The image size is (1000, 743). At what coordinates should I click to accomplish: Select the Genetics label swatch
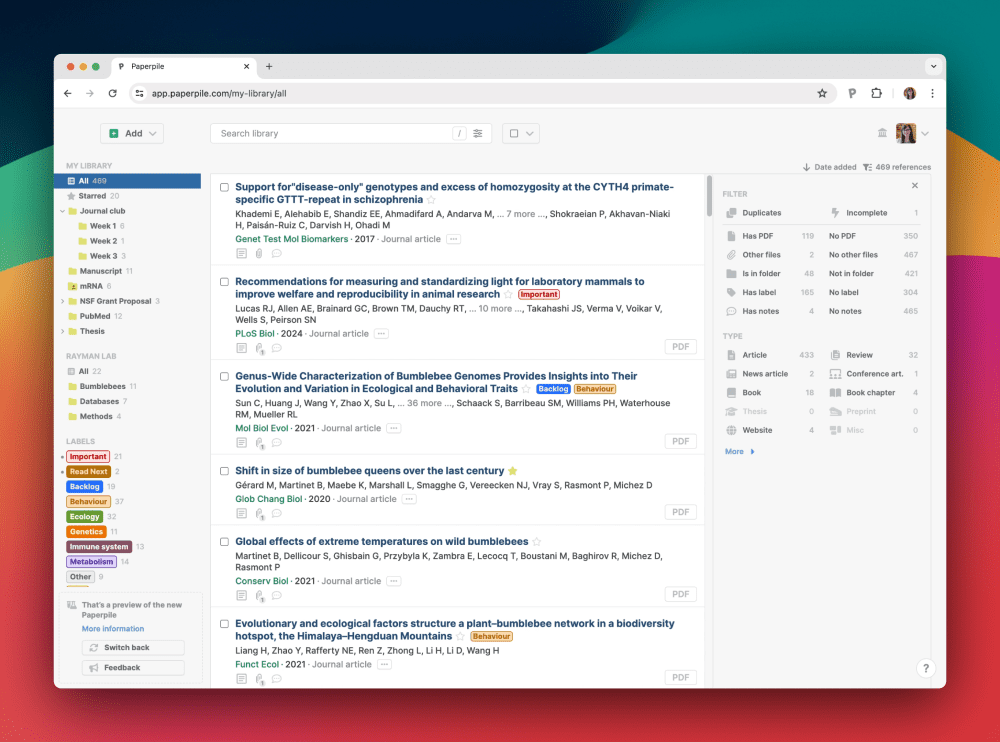pyautogui.click(x=86, y=532)
